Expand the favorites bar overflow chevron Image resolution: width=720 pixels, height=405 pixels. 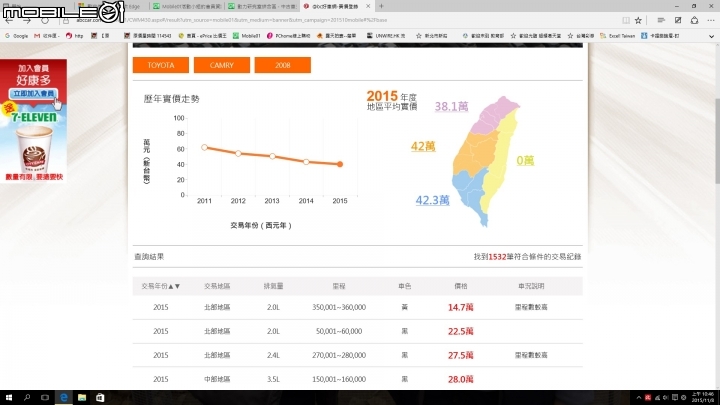click(x=711, y=36)
